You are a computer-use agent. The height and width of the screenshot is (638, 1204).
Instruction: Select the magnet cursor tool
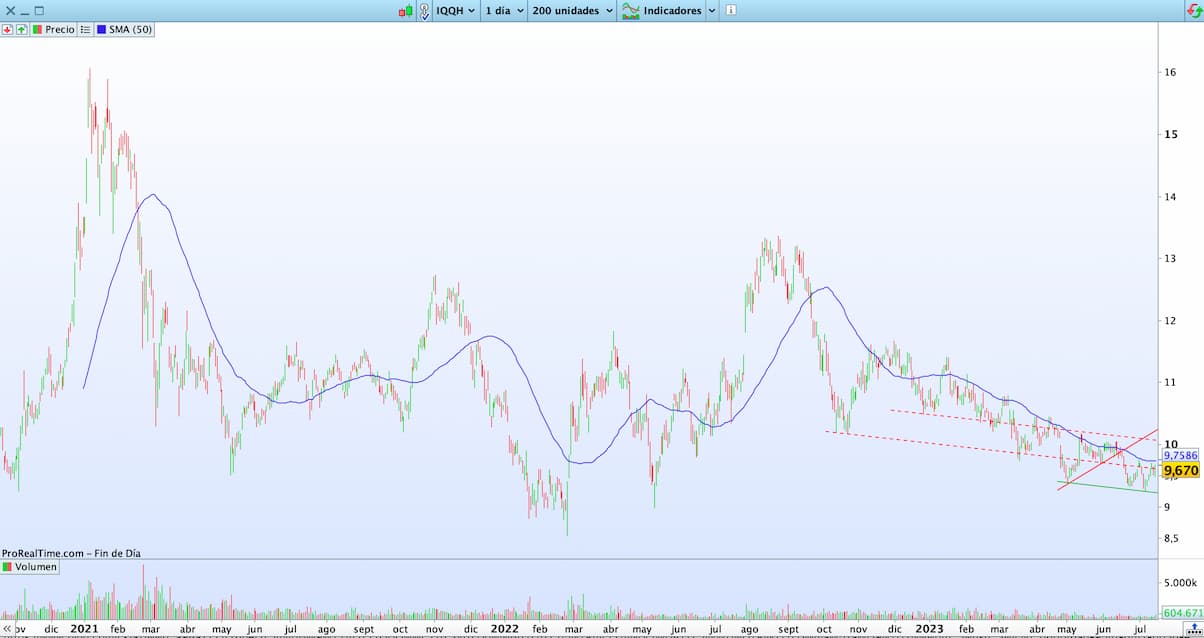point(424,11)
